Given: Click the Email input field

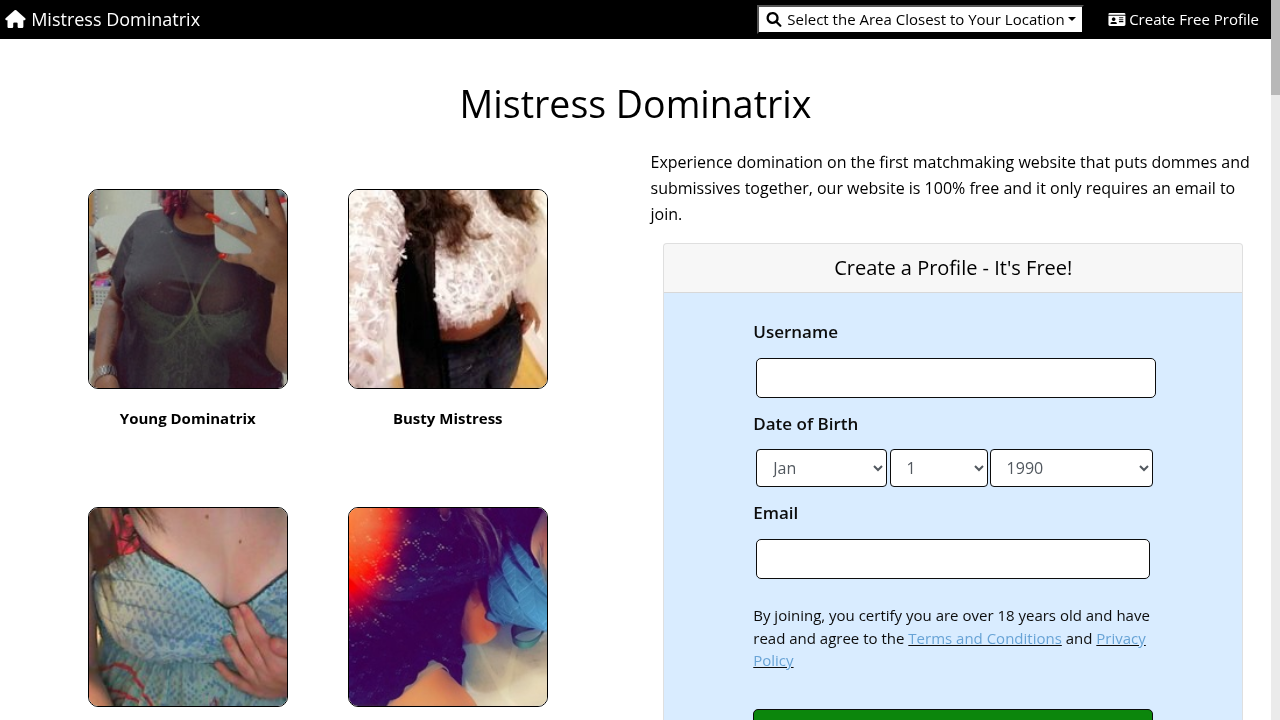Looking at the screenshot, I should tap(952, 559).
